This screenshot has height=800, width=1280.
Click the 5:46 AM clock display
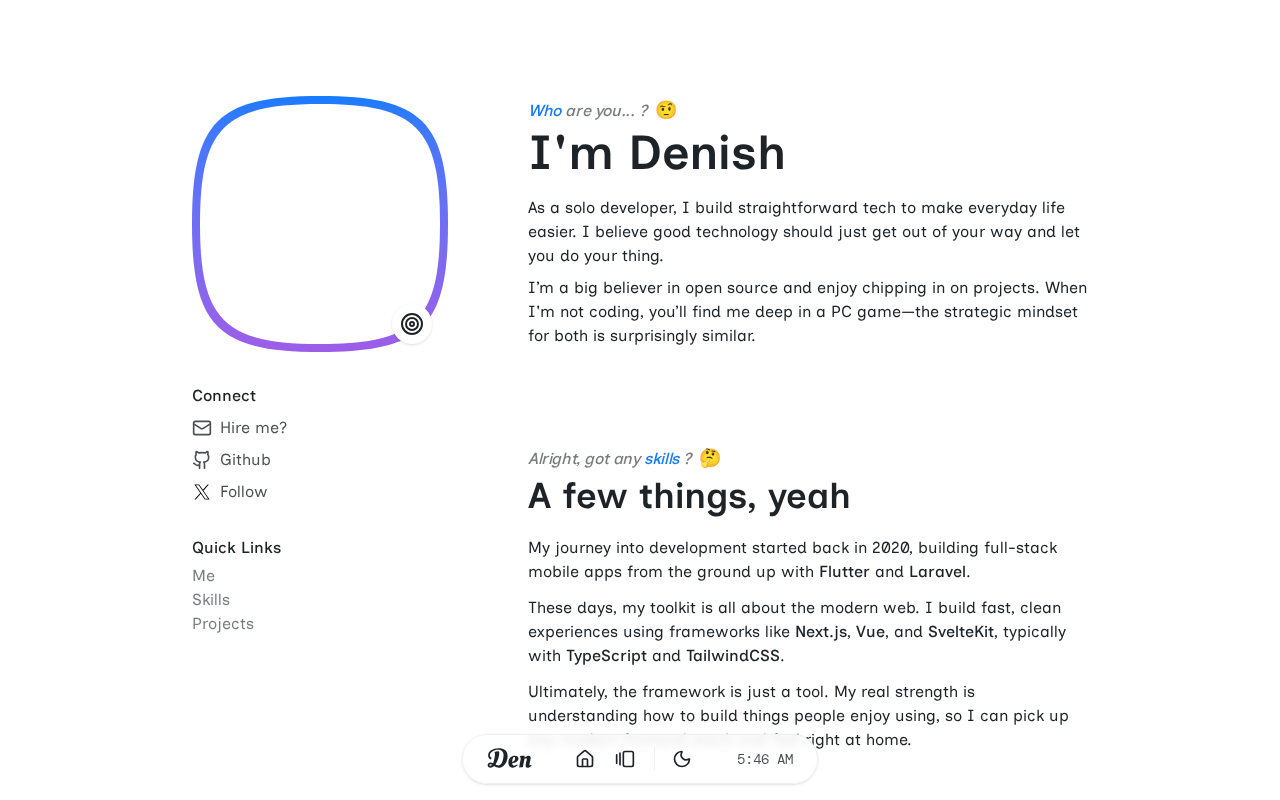click(765, 760)
